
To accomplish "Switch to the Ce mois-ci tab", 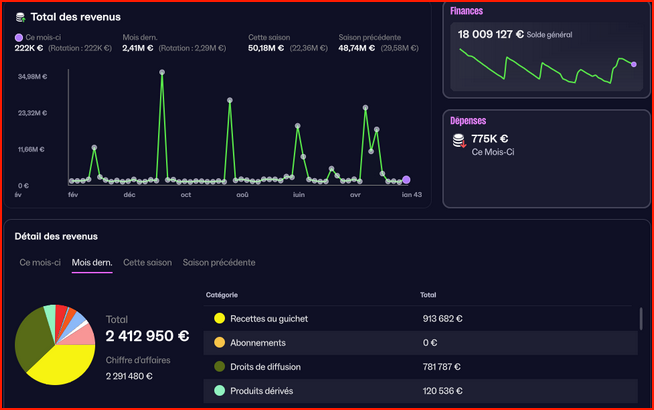I will 39,262.
